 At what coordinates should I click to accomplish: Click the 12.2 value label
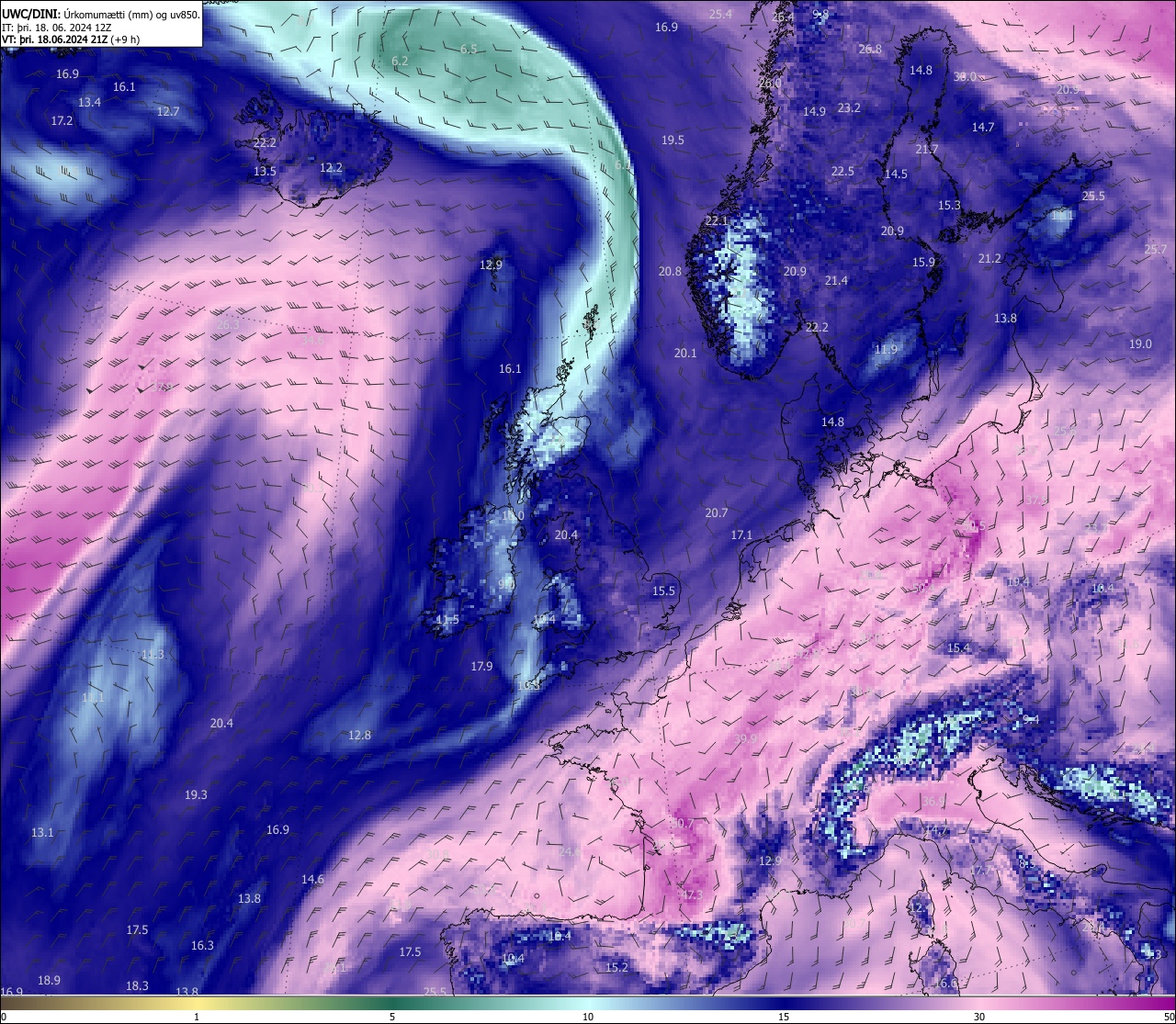click(331, 168)
